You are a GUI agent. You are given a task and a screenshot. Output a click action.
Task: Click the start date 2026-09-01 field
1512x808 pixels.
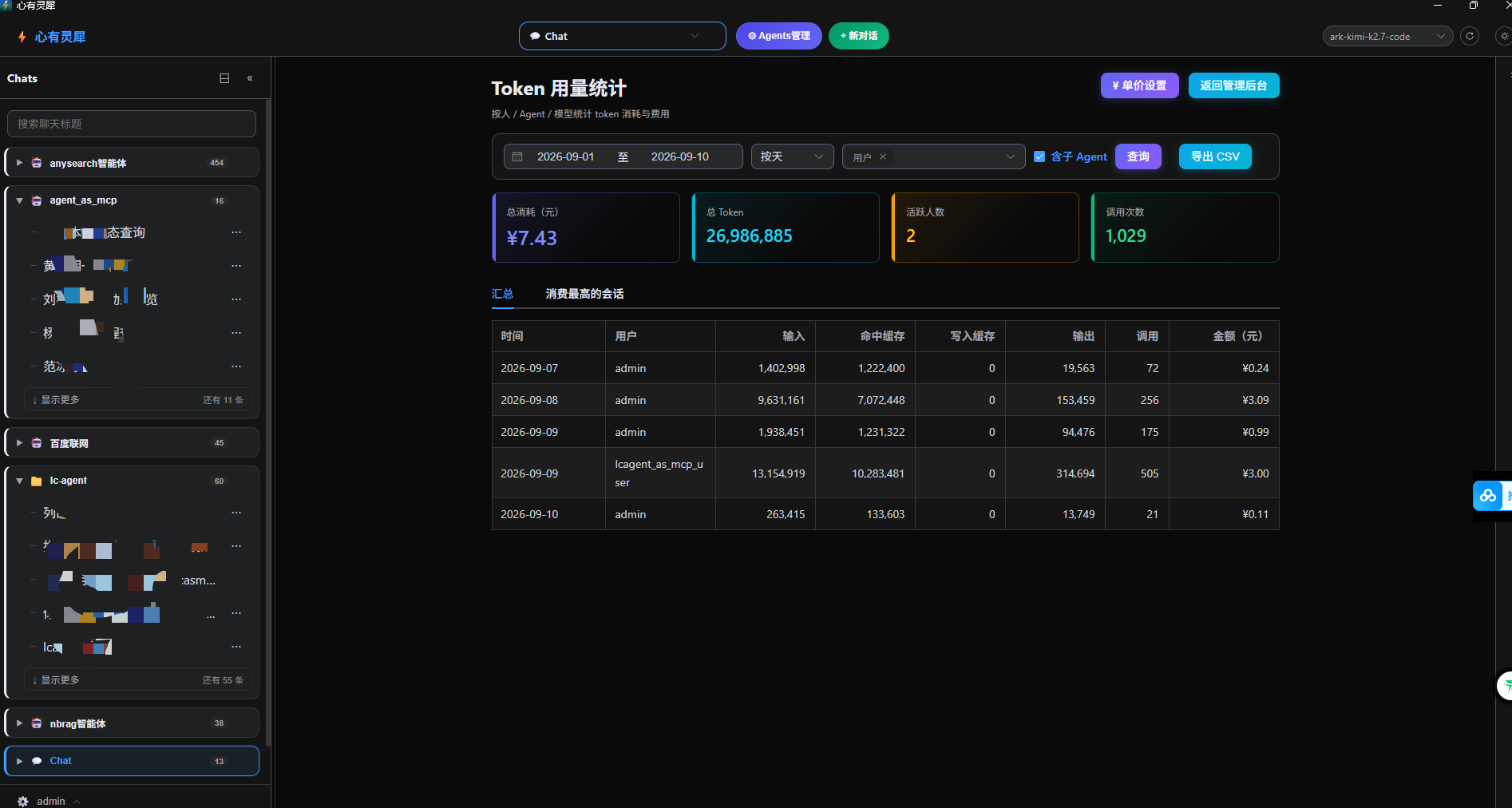click(565, 156)
